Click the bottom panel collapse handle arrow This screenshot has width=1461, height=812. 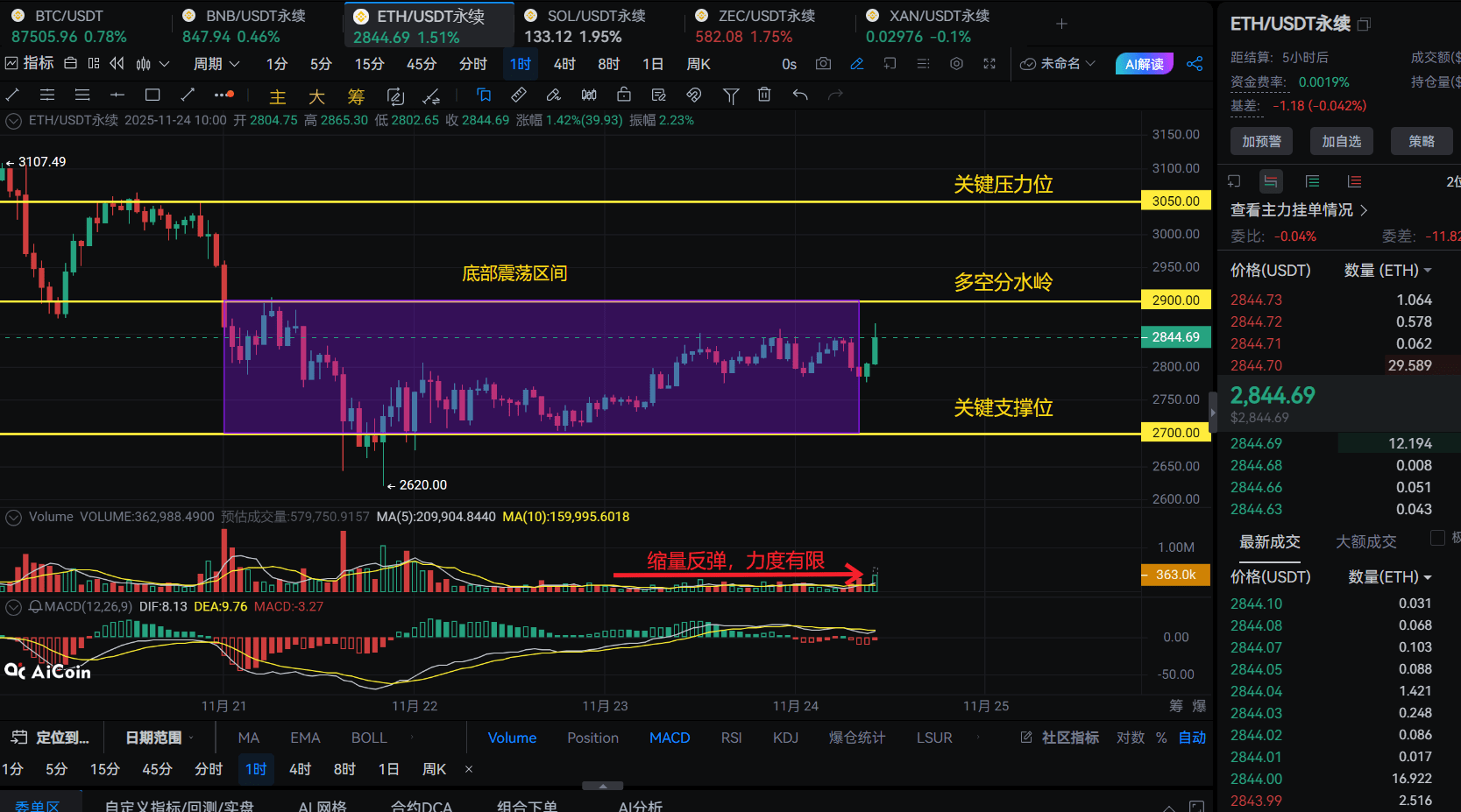pyautogui.click(x=603, y=786)
